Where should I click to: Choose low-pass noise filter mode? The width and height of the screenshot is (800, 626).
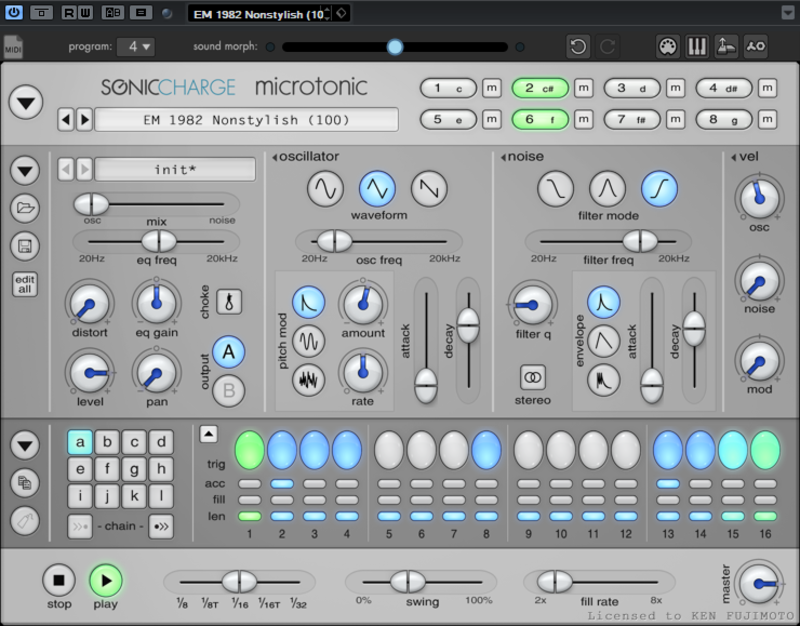point(556,189)
